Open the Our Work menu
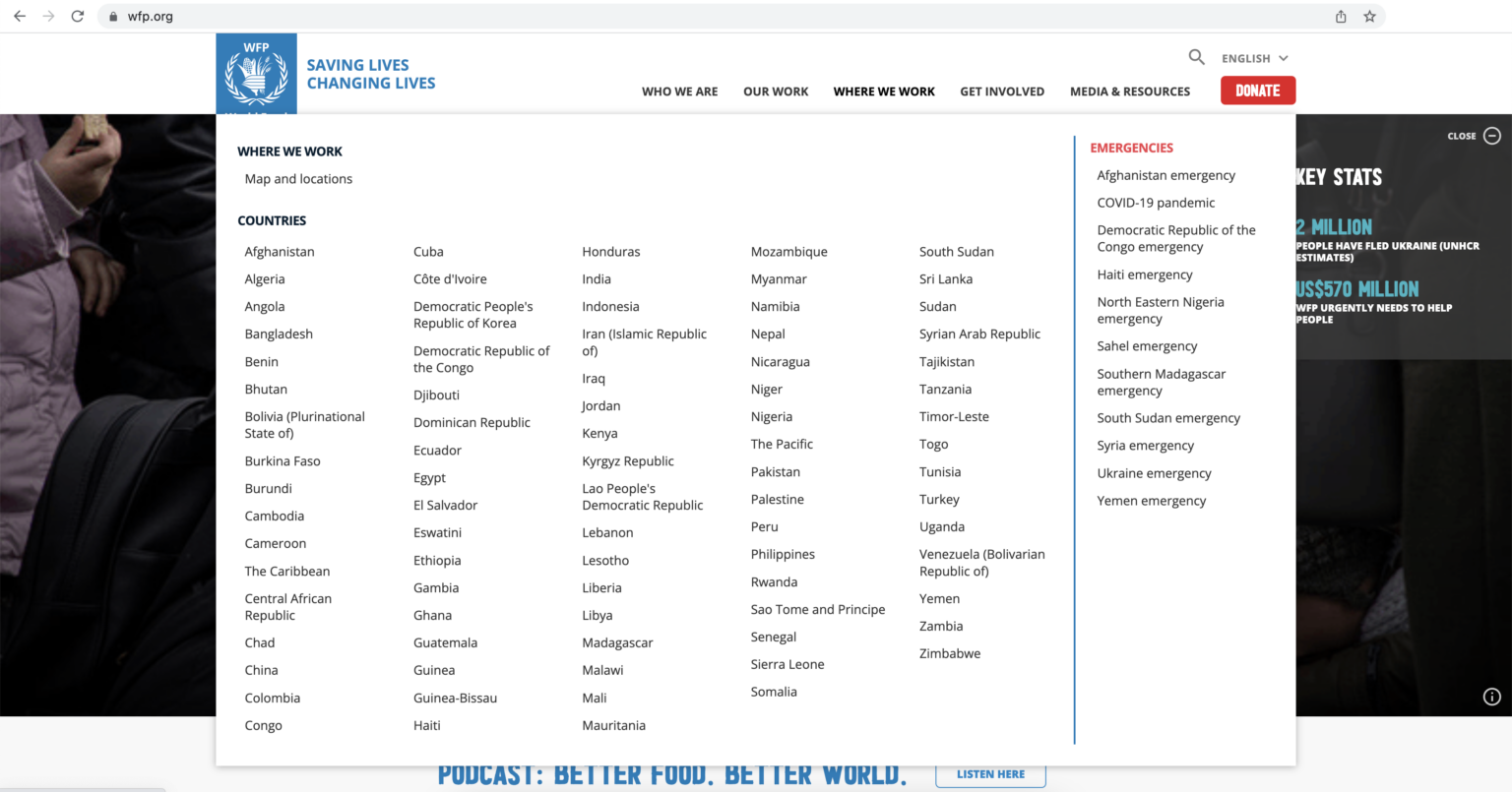The width and height of the screenshot is (1512, 792). coord(776,91)
